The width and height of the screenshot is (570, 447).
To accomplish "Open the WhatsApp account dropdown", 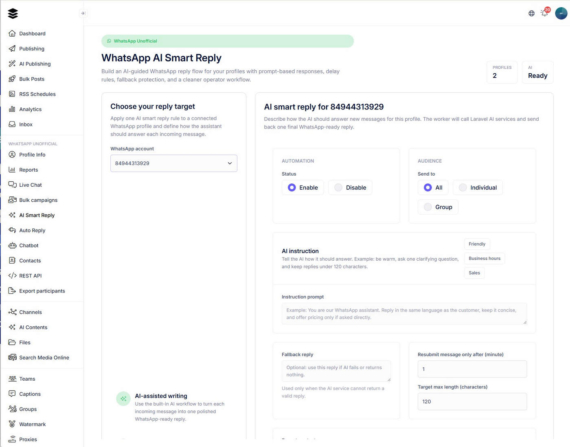I will (x=174, y=163).
